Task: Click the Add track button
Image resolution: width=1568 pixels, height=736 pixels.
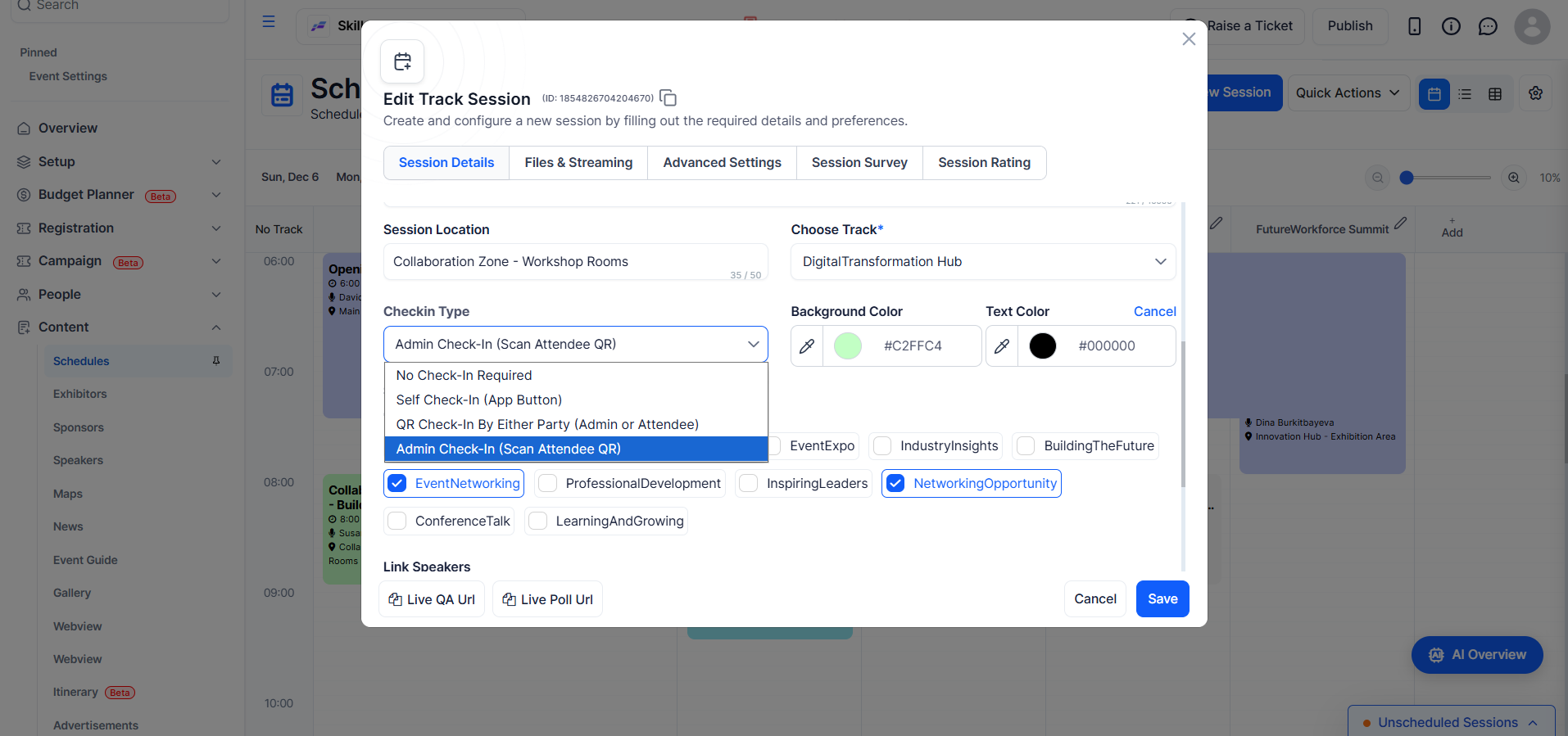Action: [1452, 228]
